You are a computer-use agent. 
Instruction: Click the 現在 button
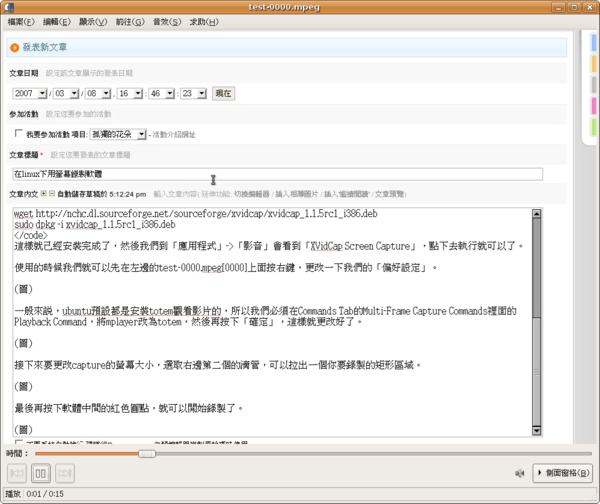pos(223,93)
